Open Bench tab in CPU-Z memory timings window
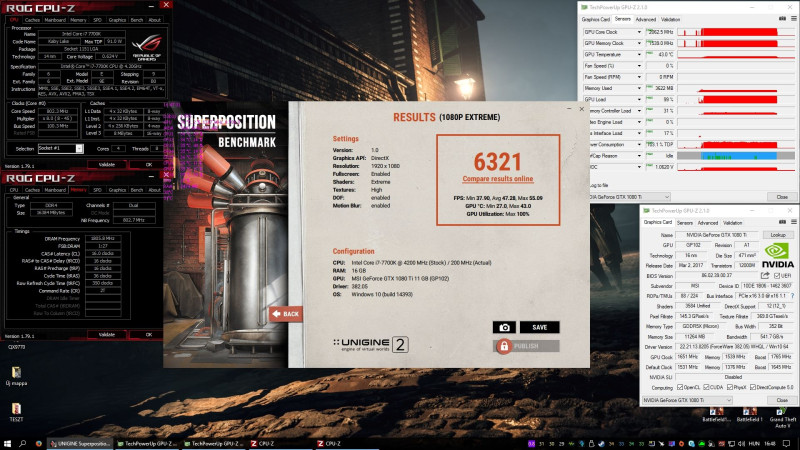Viewport: 800px width, 450px height. tap(136, 190)
